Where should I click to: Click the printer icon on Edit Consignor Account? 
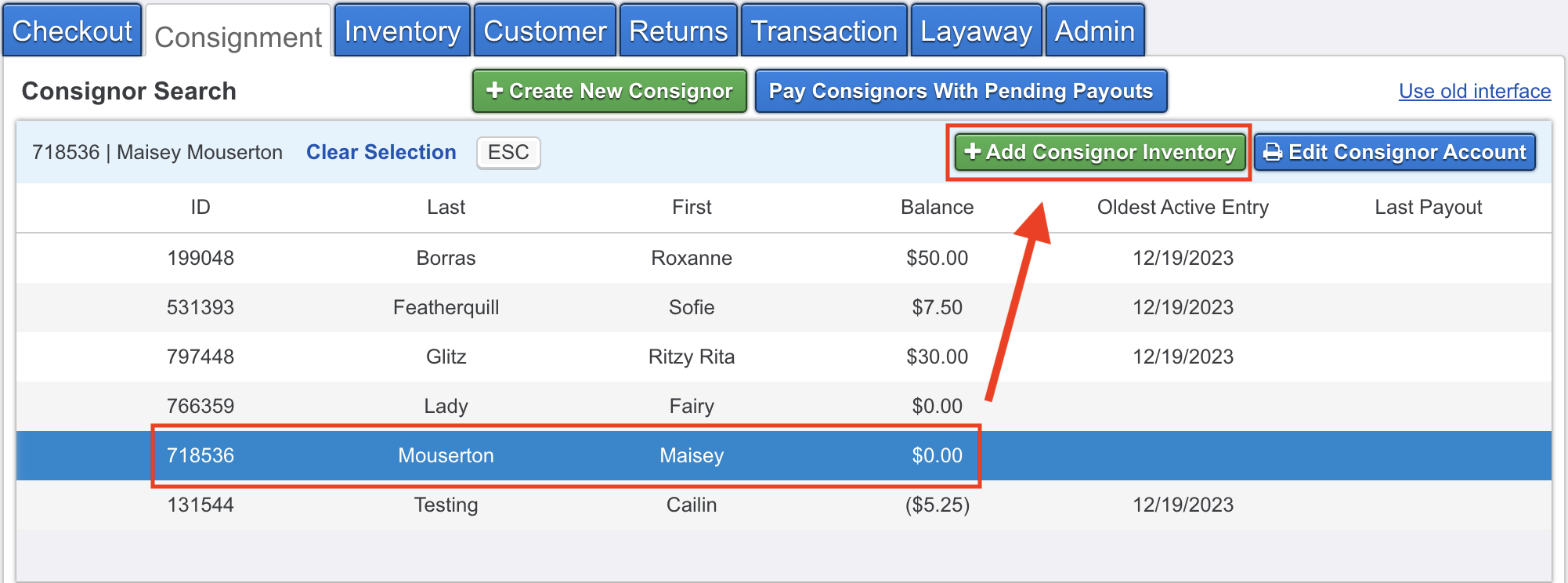pyautogui.click(x=1274, y=152)
